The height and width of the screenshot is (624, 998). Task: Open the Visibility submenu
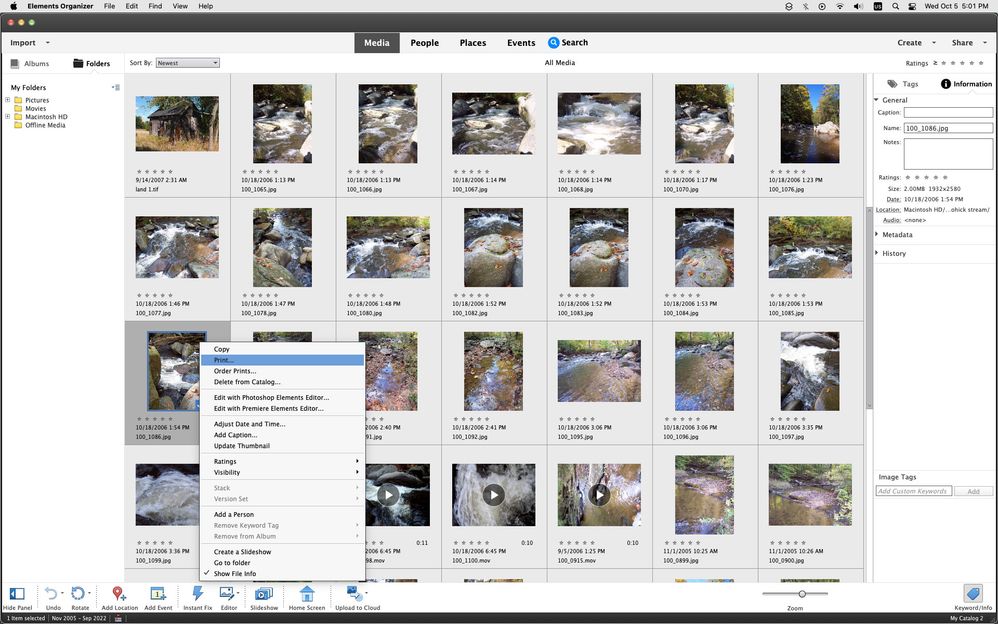click(283, 472)
